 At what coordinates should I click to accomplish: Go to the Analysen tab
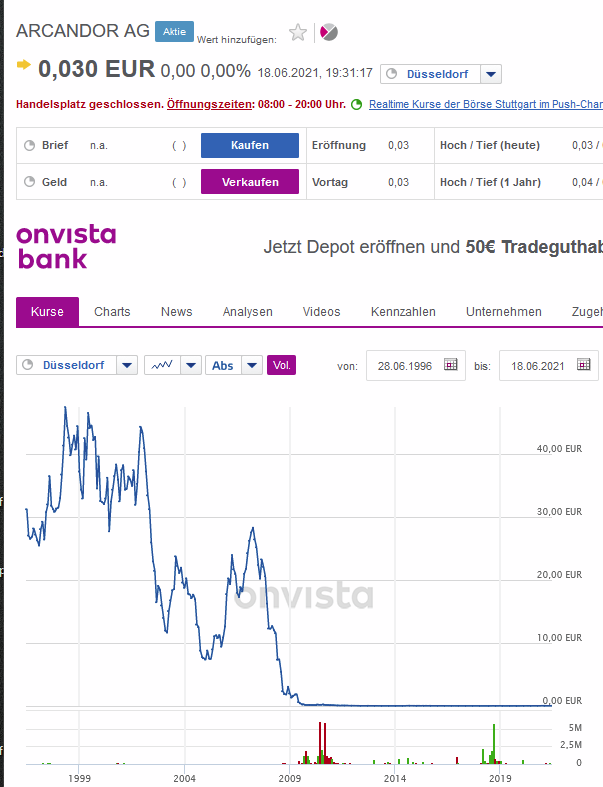(x=248, y=312)
